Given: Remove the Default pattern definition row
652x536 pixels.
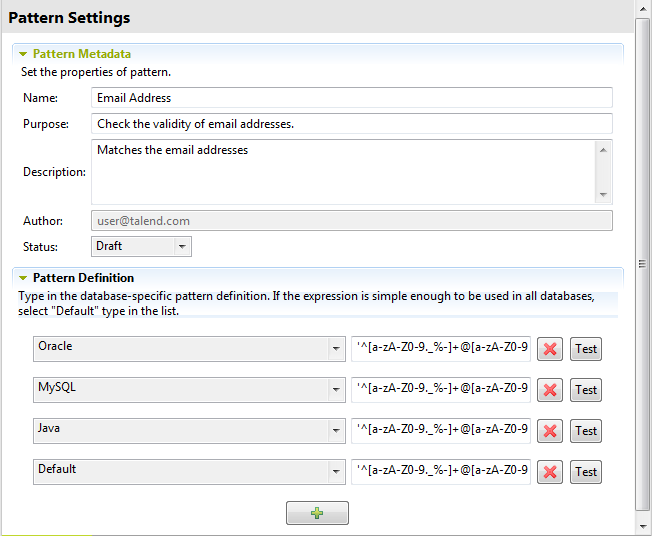Looking at the screenshot, I should click(x=550, y=472).
